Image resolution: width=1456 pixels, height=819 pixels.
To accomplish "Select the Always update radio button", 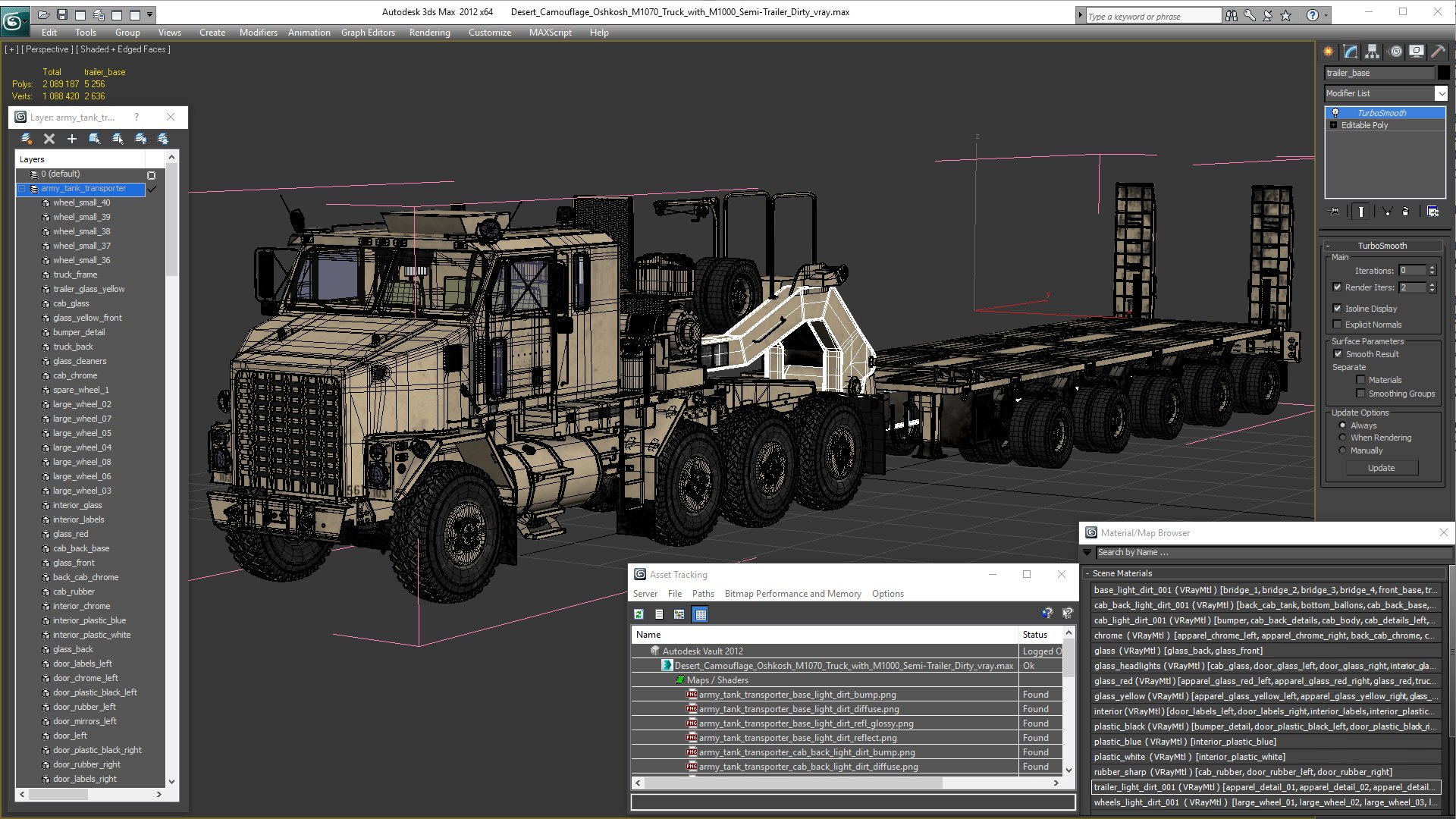I will tap(1342, 425).
